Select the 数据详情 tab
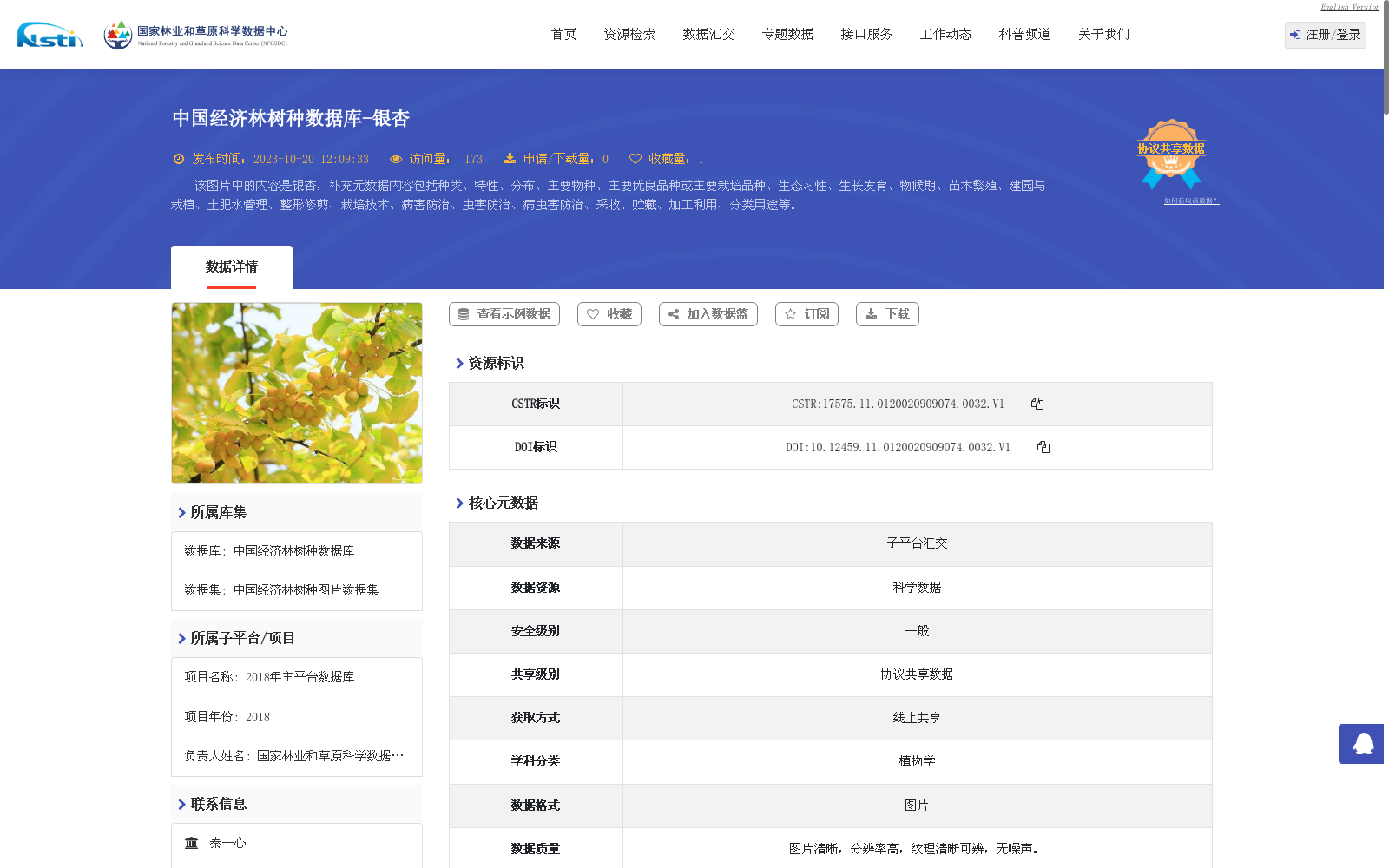The width and height of the screenshot is (1389, 868). tap(232, 267)
